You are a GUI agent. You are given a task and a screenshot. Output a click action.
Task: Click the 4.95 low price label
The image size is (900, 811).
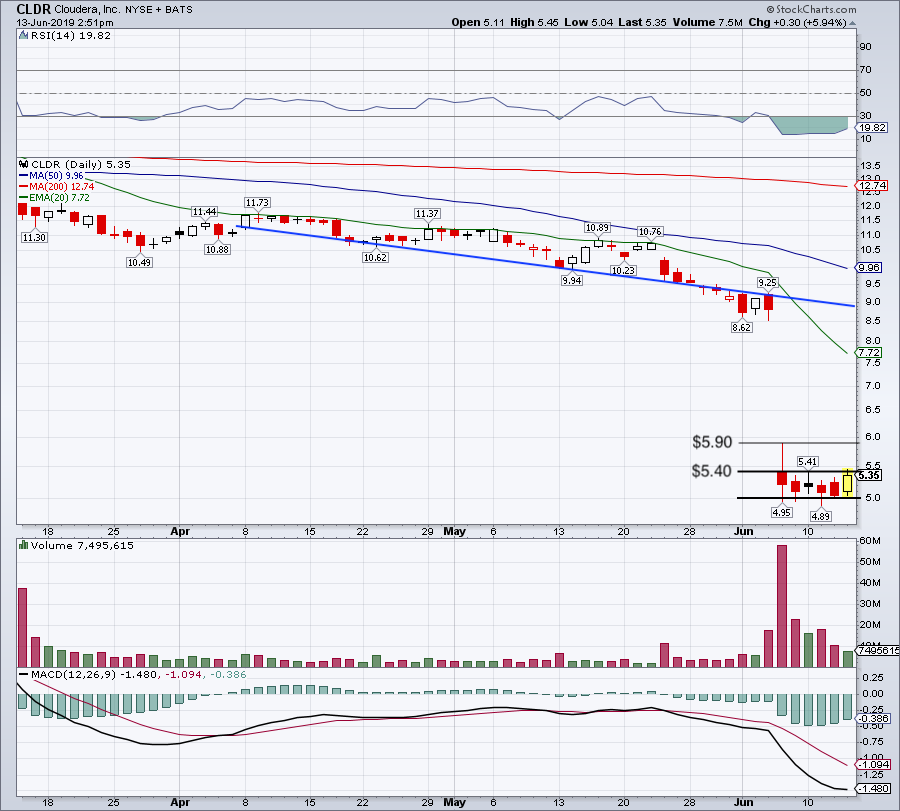click(x=782, y=512)
